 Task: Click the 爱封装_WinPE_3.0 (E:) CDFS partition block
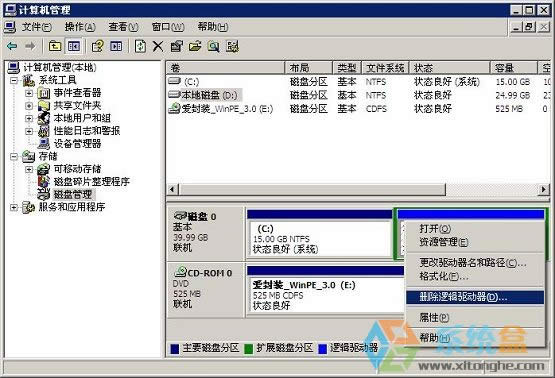(x=326, y=290)
